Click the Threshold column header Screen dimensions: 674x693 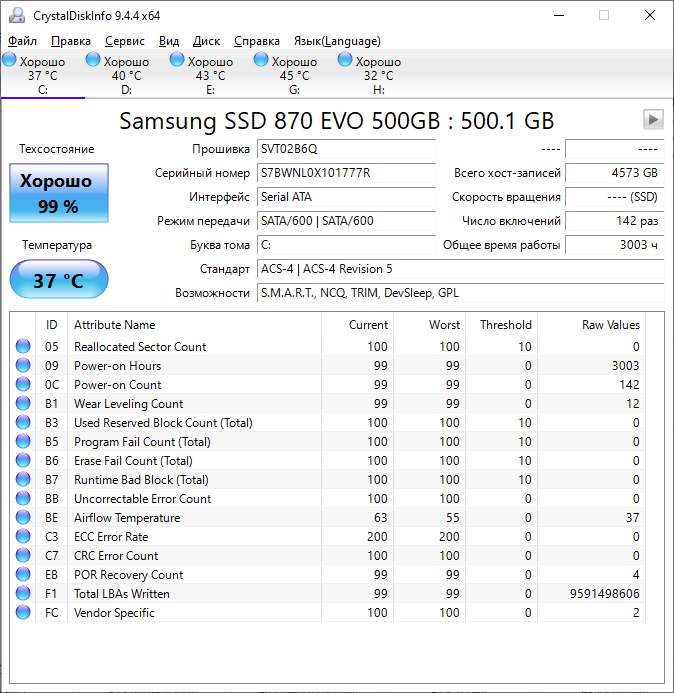pyautogui.click(x=502, y=325)
